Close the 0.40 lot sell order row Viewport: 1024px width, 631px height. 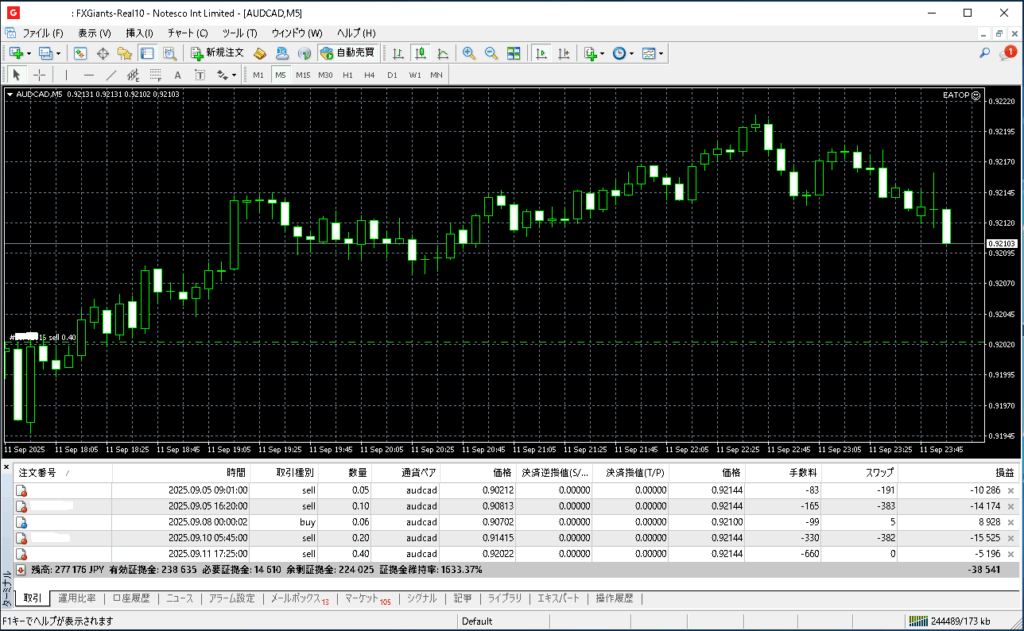1010,554
